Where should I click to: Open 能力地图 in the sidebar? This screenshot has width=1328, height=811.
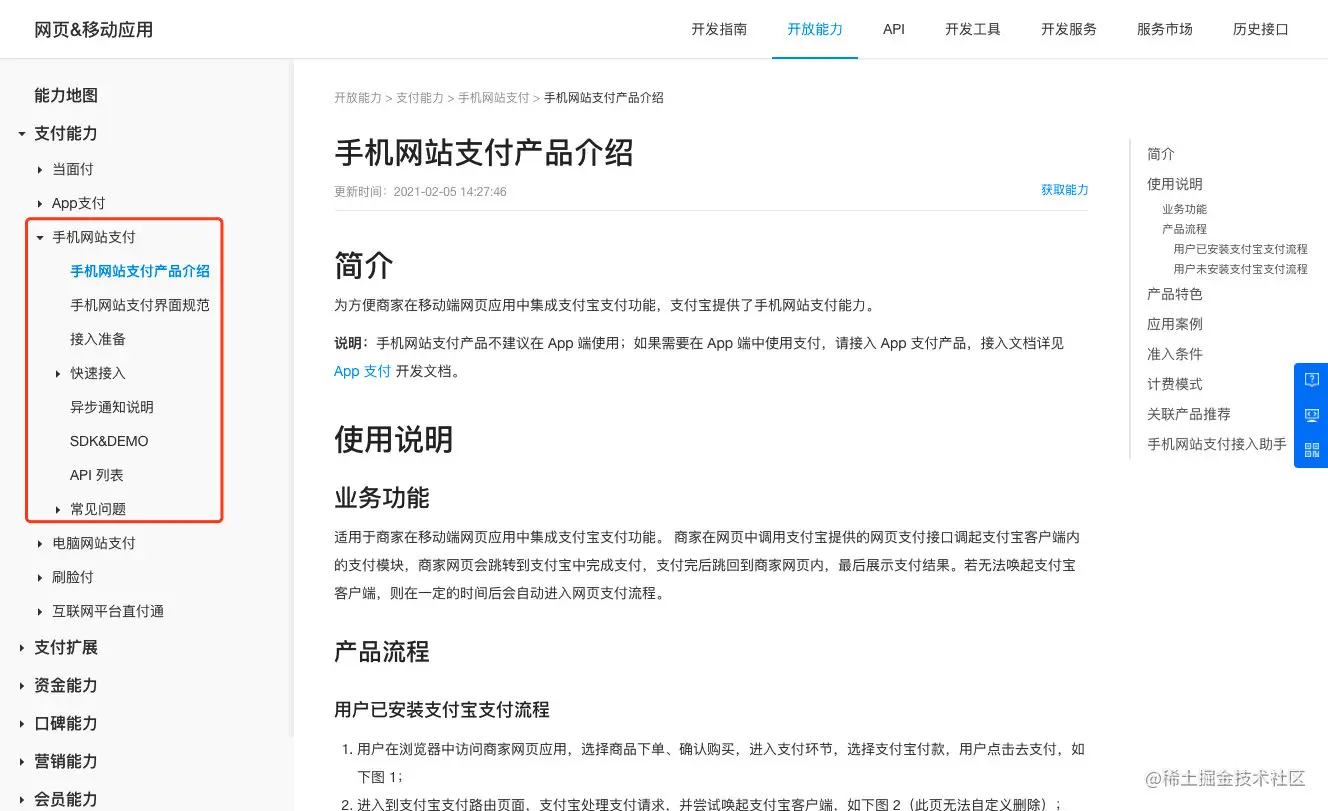coord(66,96)
